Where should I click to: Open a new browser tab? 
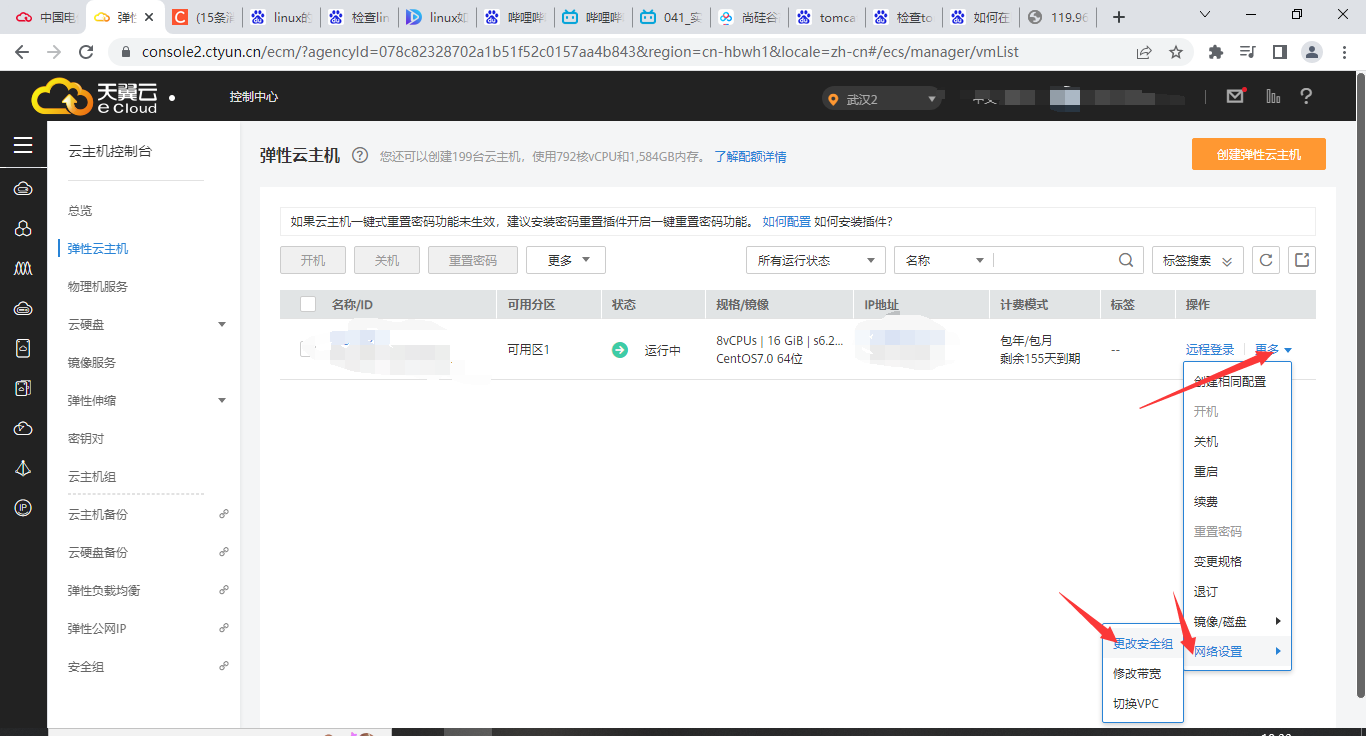click(1119, 17)
